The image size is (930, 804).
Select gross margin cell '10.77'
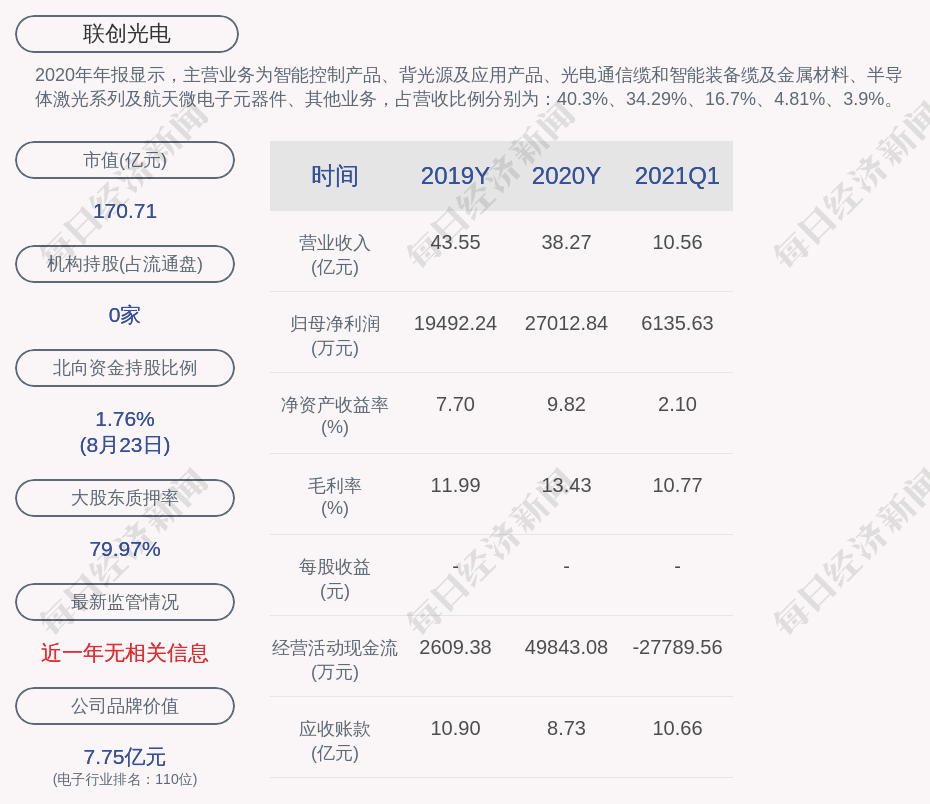point(677,486)
